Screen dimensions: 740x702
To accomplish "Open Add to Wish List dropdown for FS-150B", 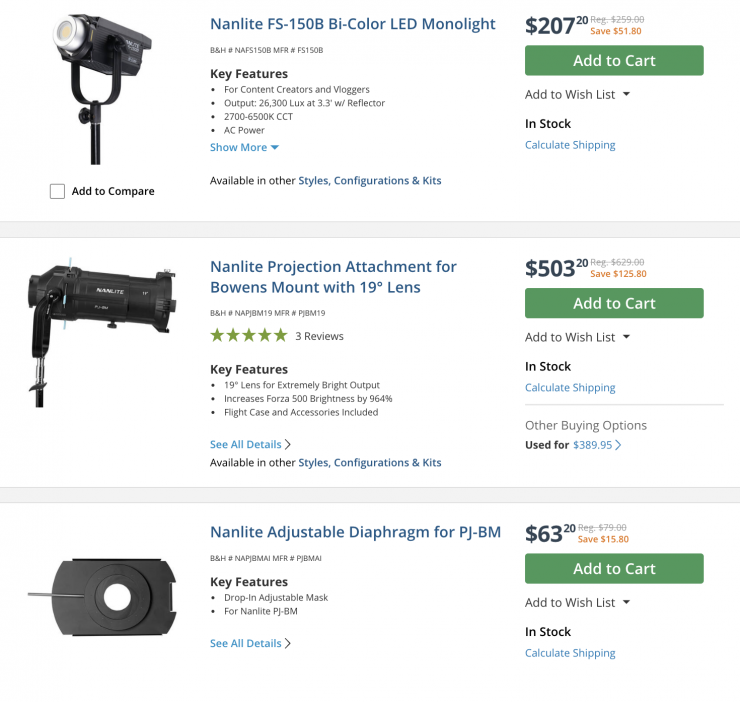I will [x=577, y=94].
